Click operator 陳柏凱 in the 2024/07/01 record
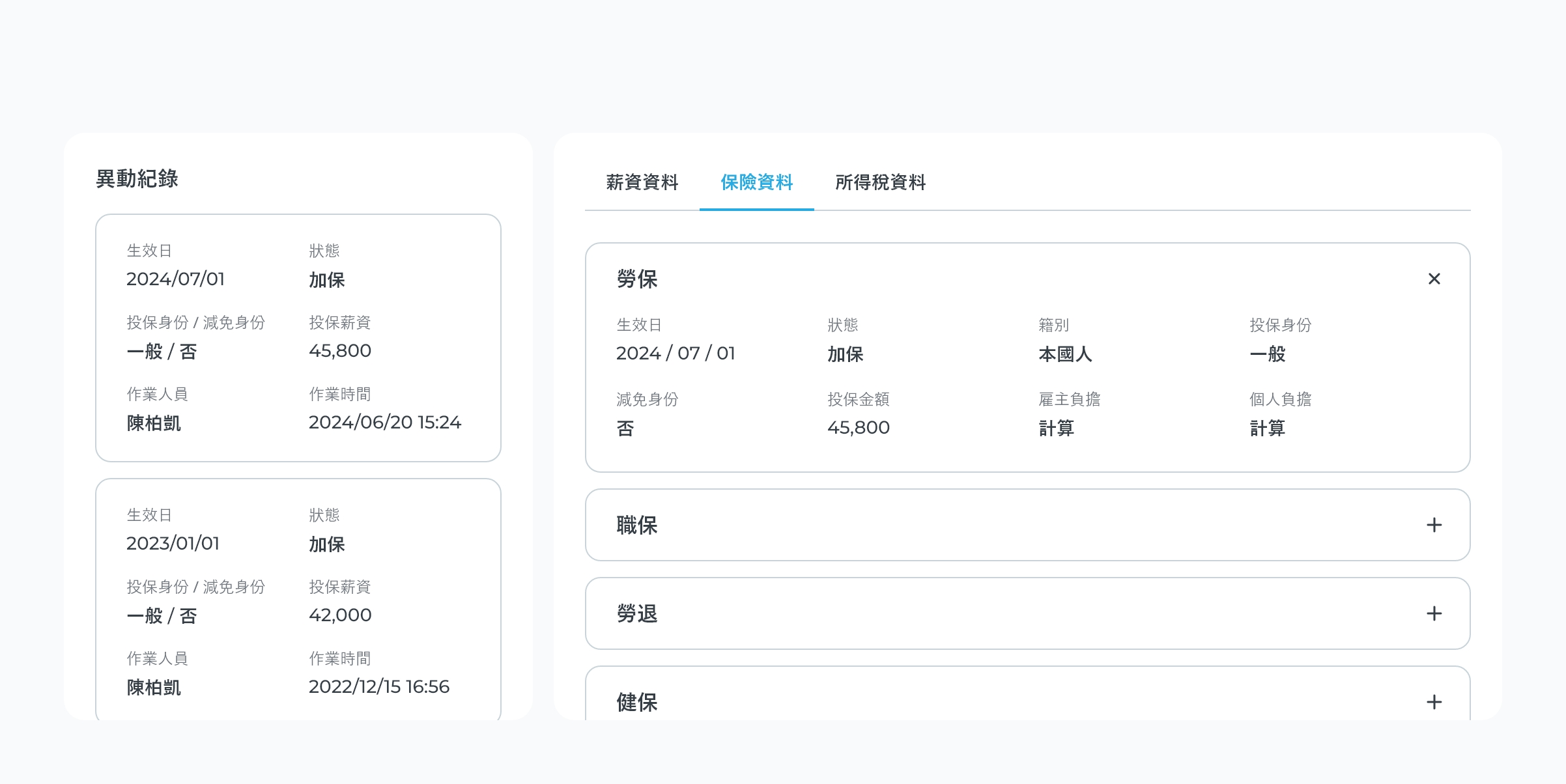1566x784 pixels. click(x=153, y=423)
